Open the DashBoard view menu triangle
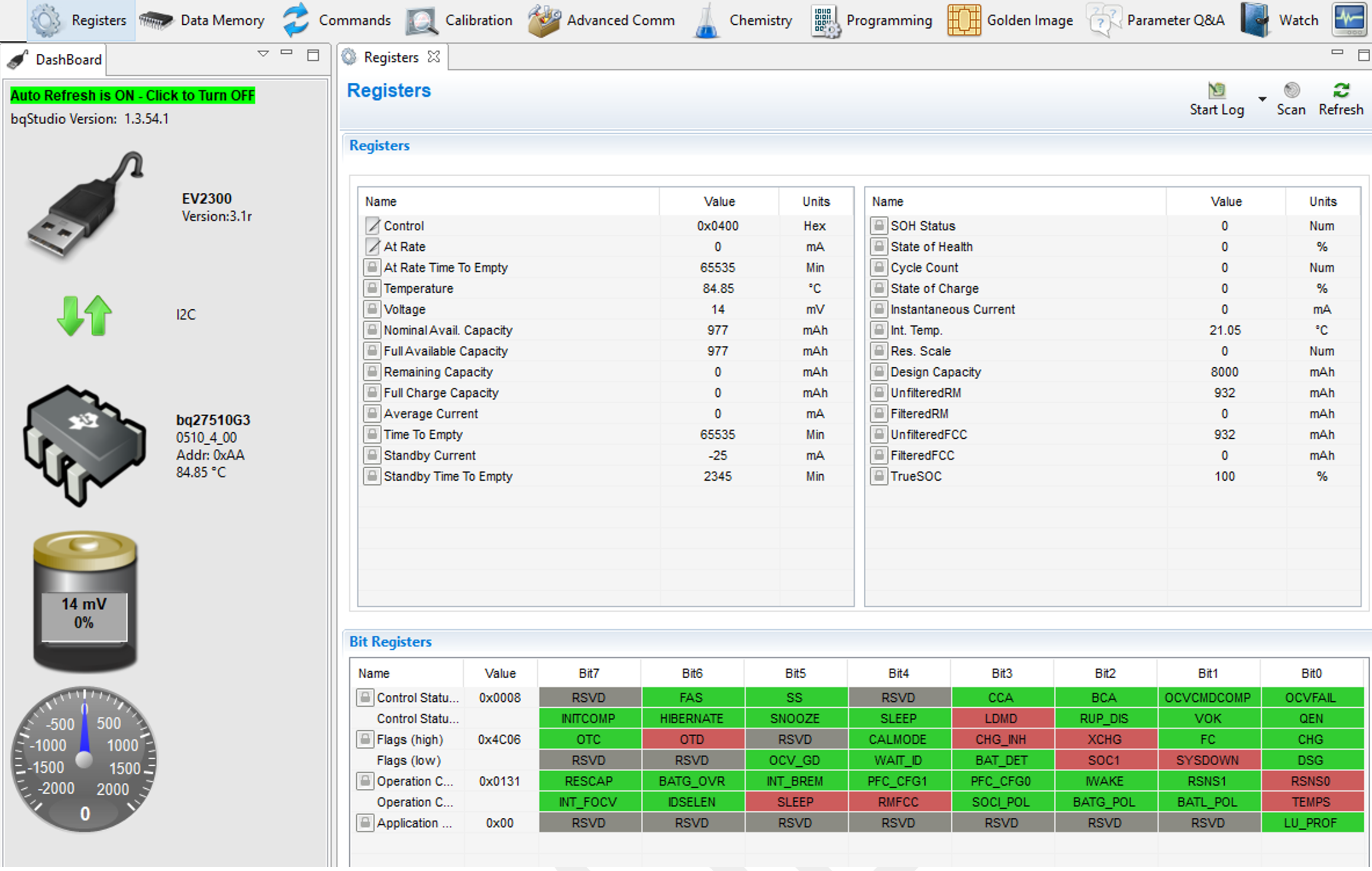 263,54
